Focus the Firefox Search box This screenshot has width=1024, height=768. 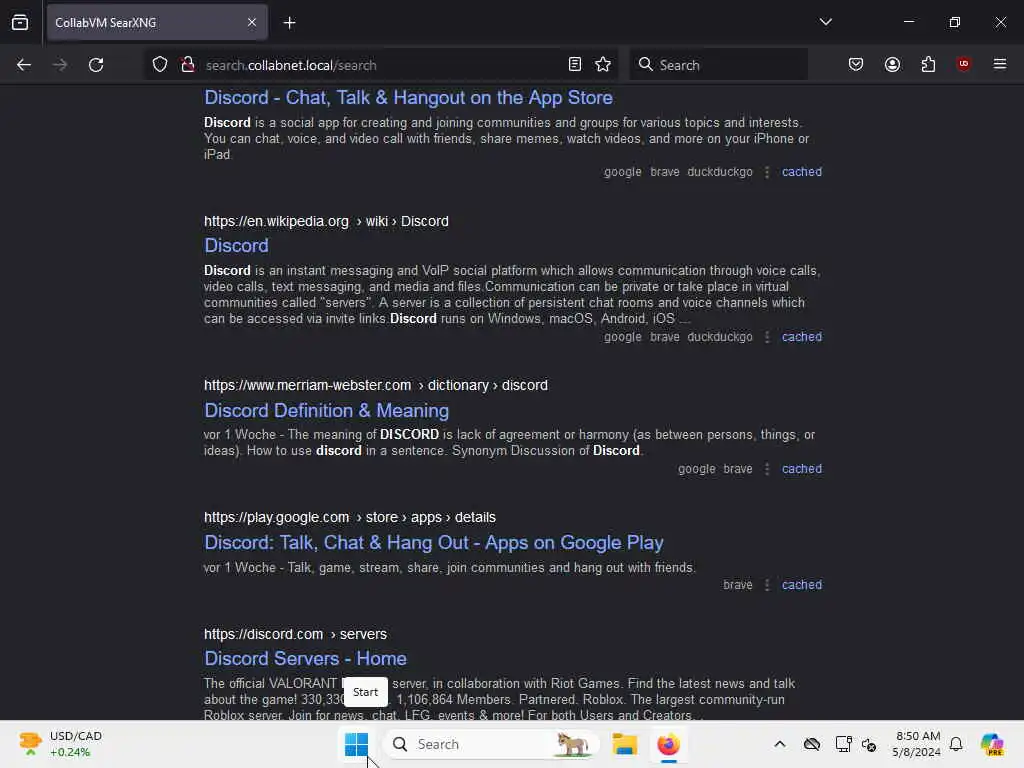pos(718,65)
